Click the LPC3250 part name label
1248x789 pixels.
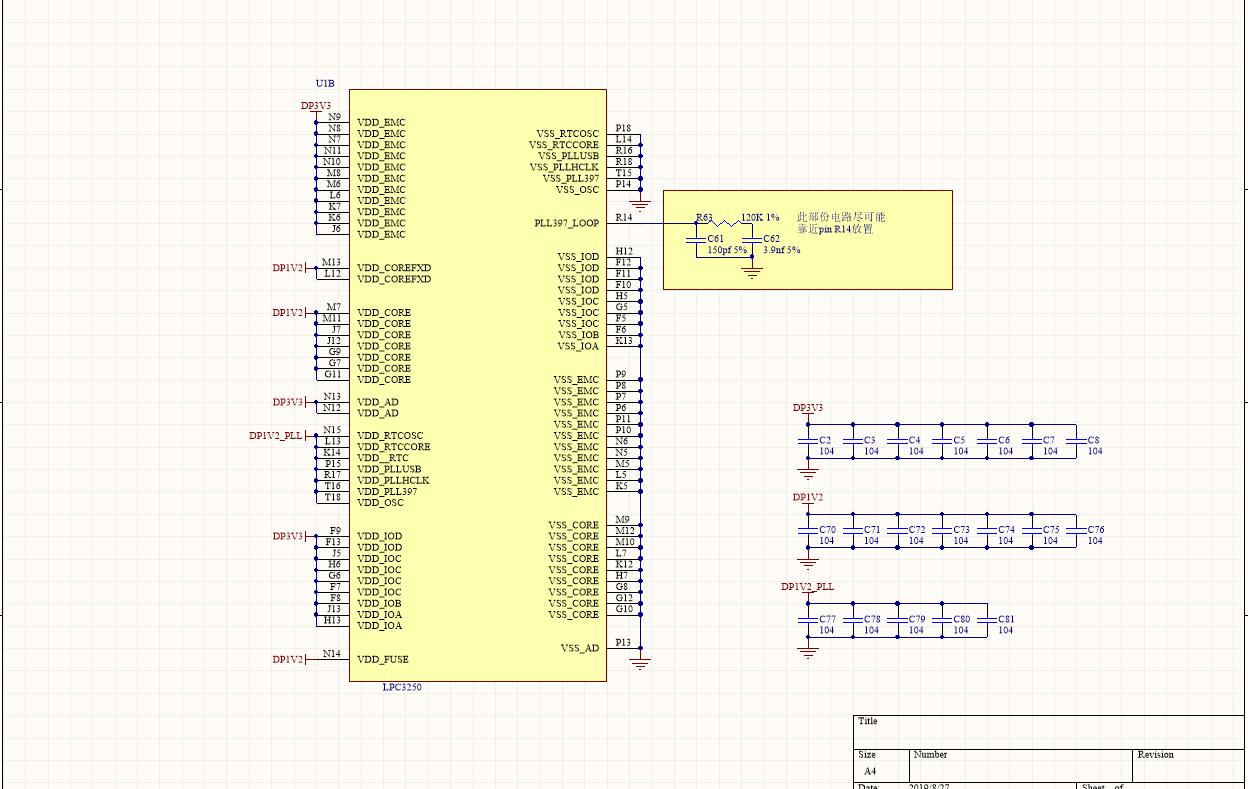(x=402, y=687)
